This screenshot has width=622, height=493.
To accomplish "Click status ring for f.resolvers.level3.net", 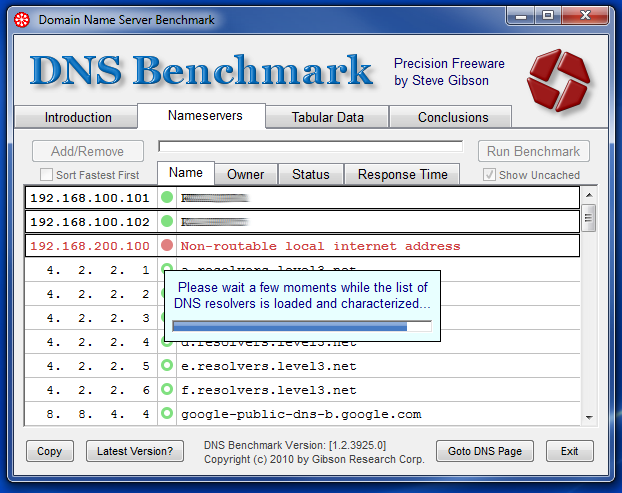I will pos(167,389).
